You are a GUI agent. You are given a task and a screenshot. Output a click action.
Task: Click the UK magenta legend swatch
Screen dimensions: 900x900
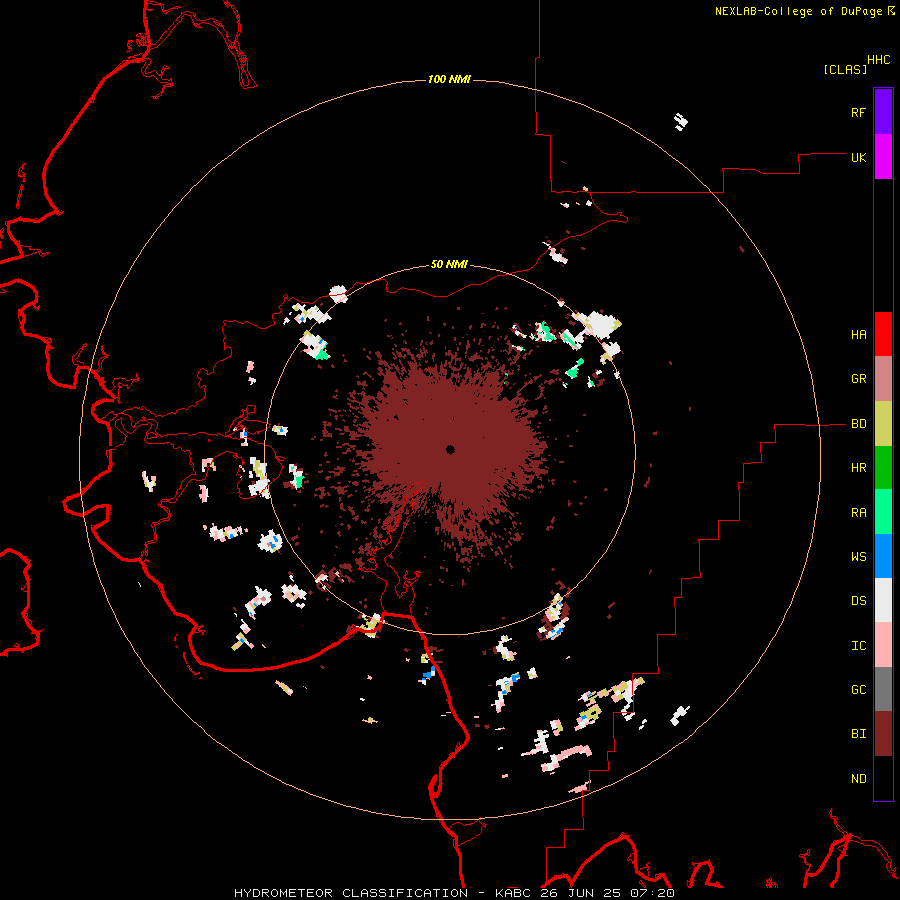[883, 157]
